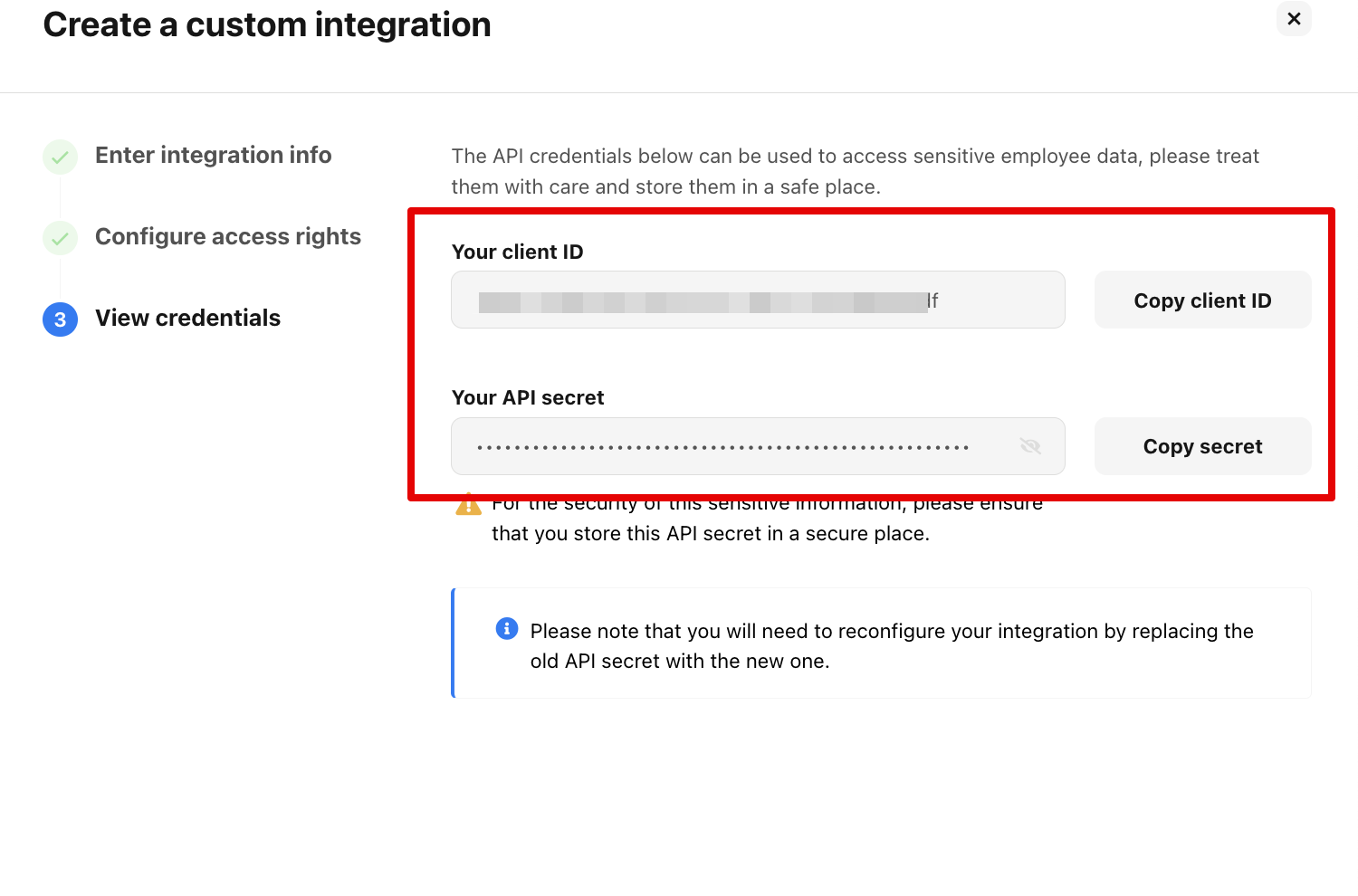The width and height of the screenshot is (1358, 896).
Task: Click the reconfigure integration info banner text
Action: (891, 645)
